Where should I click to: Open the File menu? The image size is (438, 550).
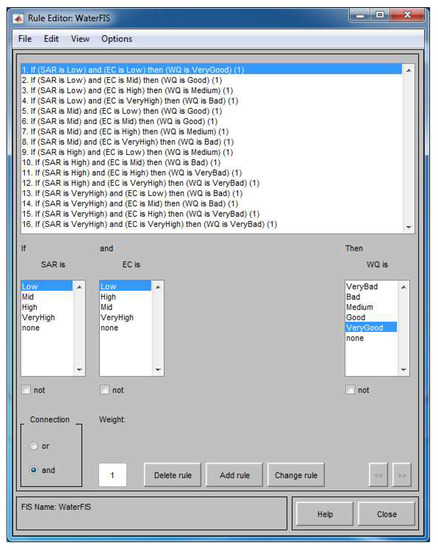[25, 39]
